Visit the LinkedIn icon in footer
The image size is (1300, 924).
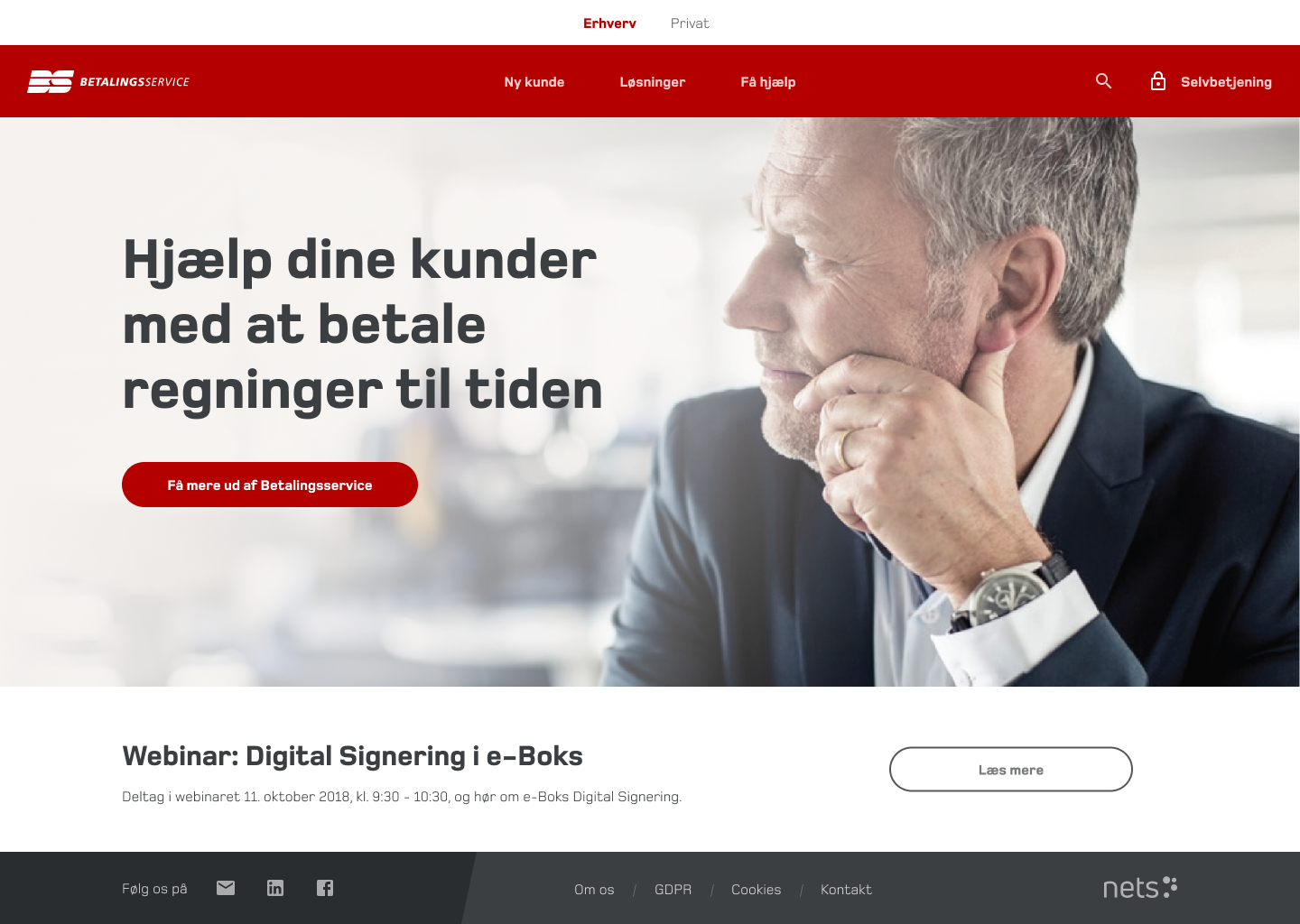click(275, 888)
